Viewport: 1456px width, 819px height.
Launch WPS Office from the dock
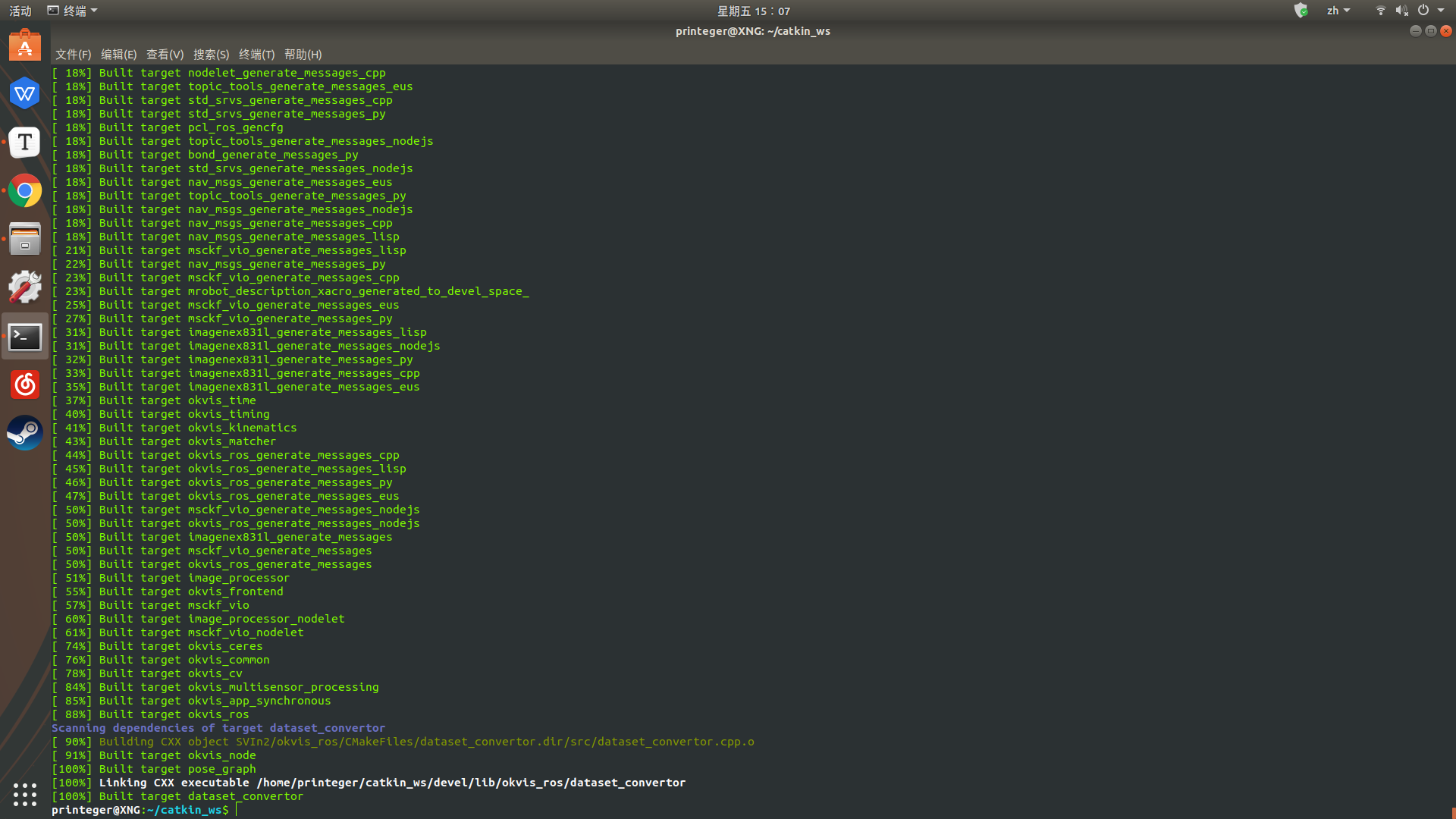[25, 94]
